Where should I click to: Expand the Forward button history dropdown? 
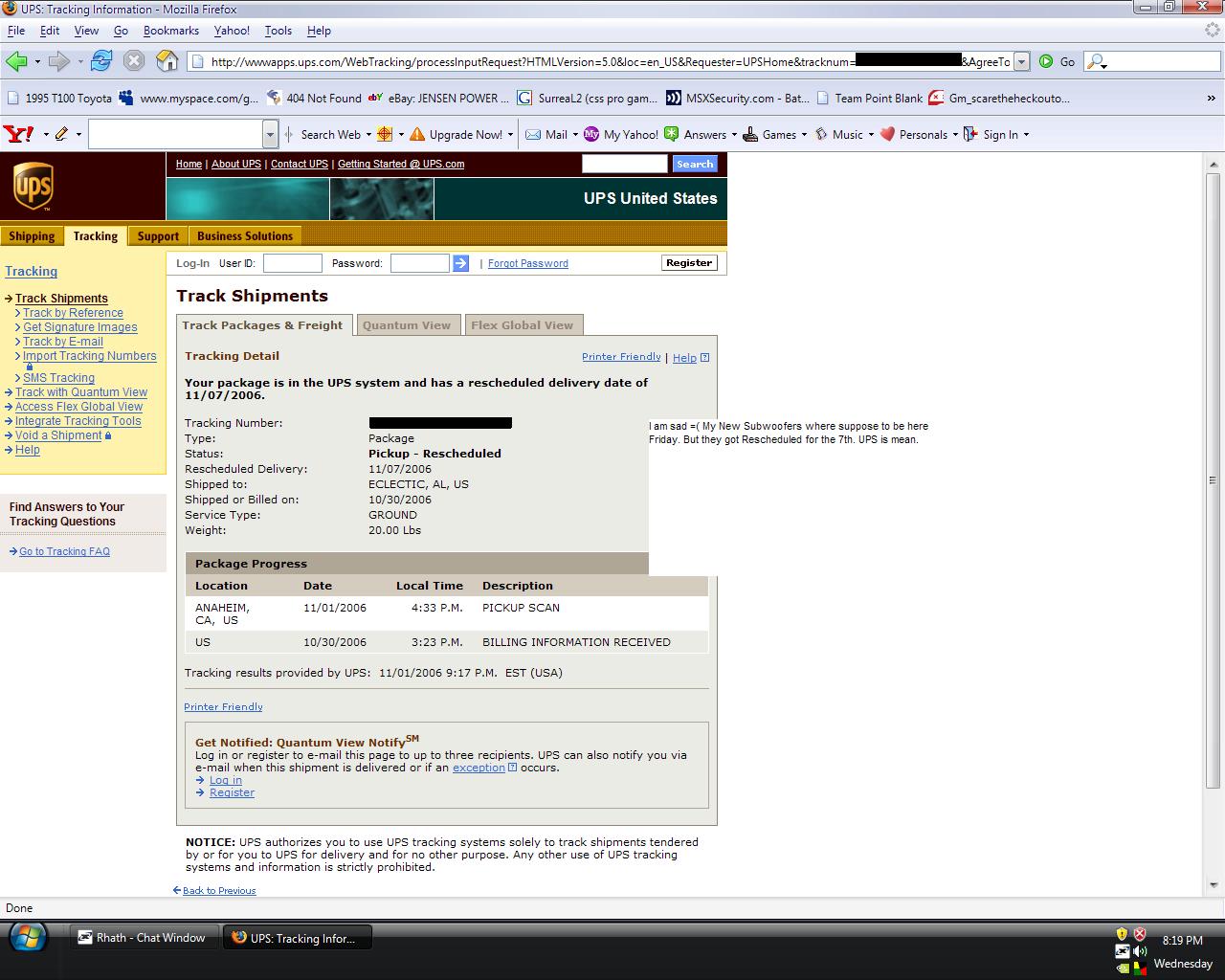coord(79,61)
